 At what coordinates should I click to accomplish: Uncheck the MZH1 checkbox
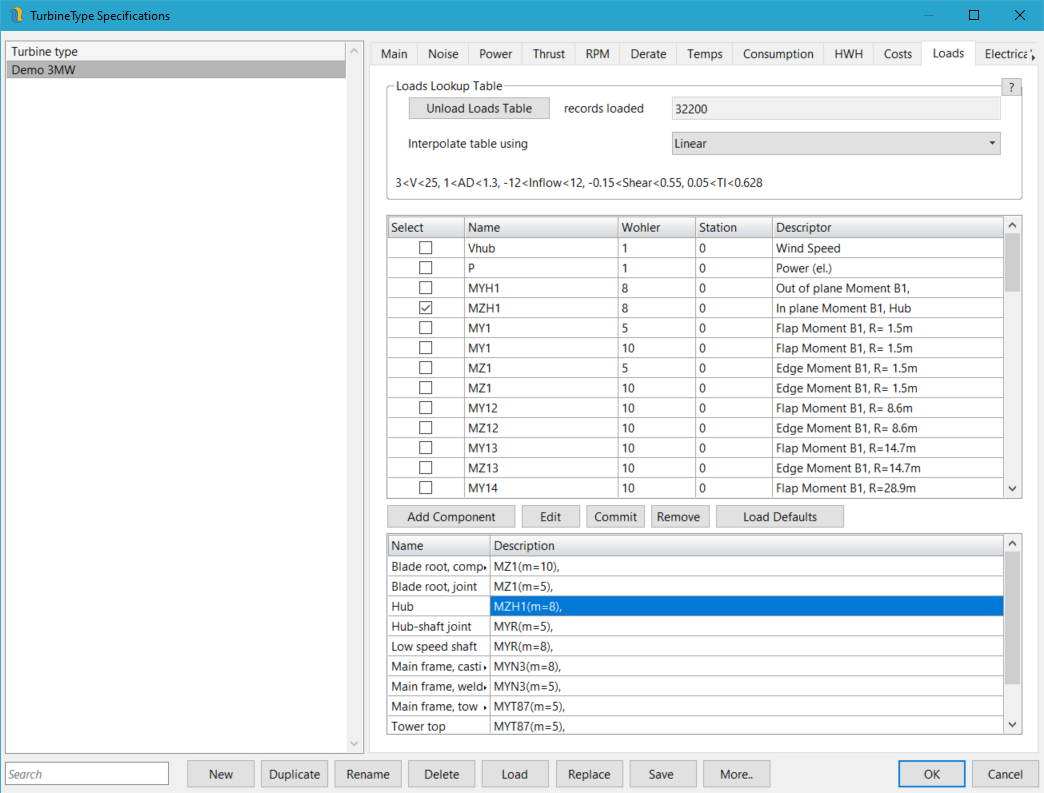(425, 308)
